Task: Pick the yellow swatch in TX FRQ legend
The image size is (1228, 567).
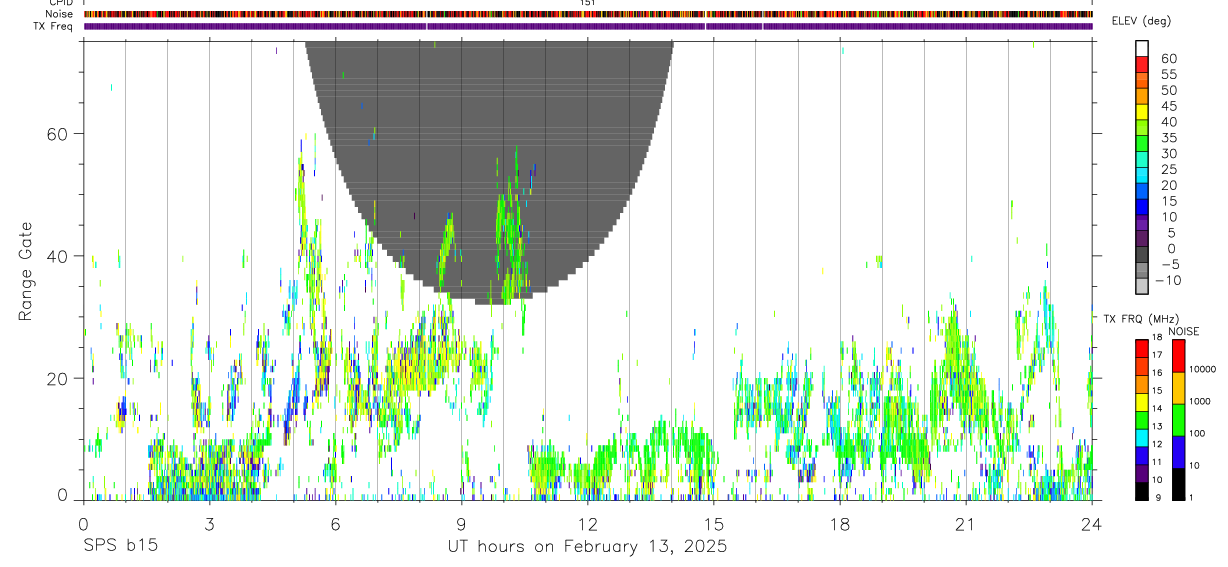Action: coord(1142,402)
